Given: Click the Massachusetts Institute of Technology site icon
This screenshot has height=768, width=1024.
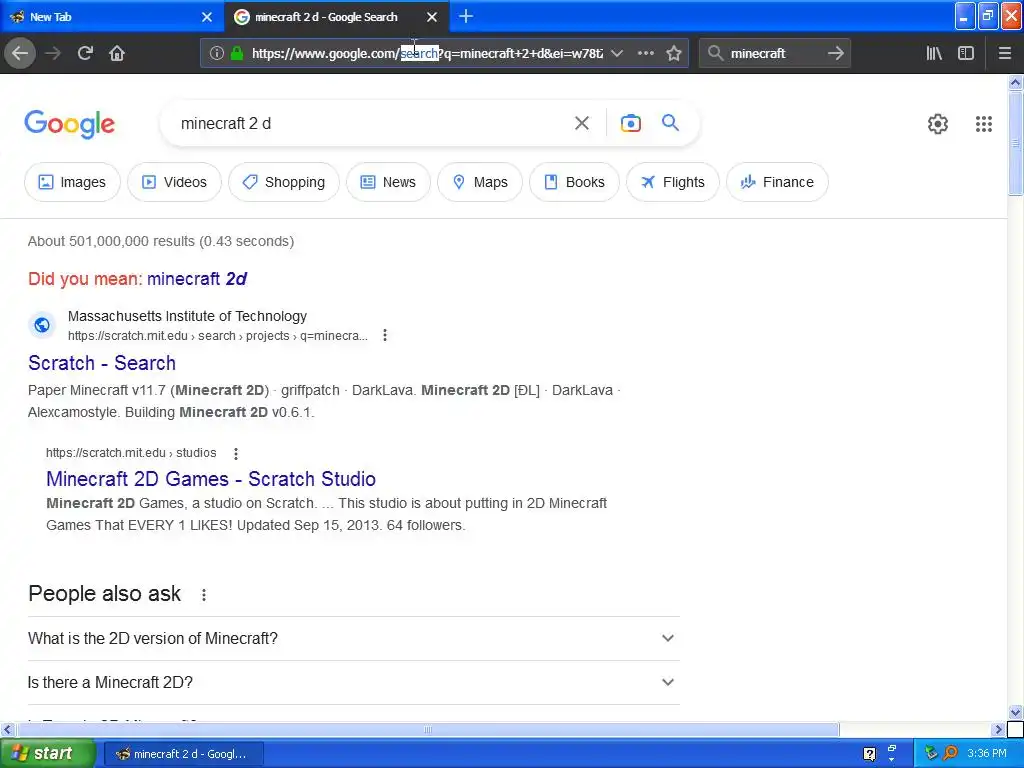Looking at the screenshot, I should click(x=42, y=325).
